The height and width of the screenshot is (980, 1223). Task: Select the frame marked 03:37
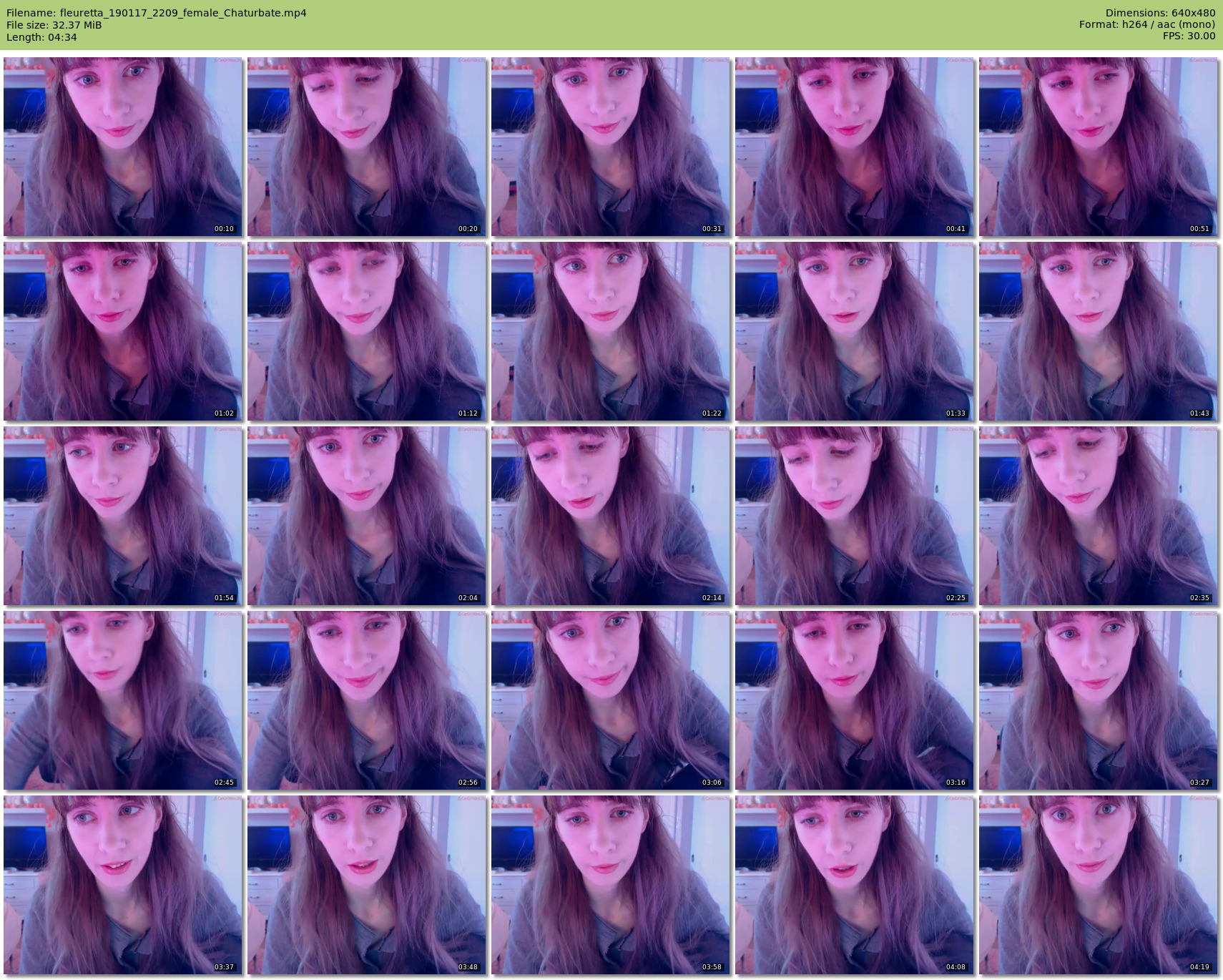click(122, 885)
